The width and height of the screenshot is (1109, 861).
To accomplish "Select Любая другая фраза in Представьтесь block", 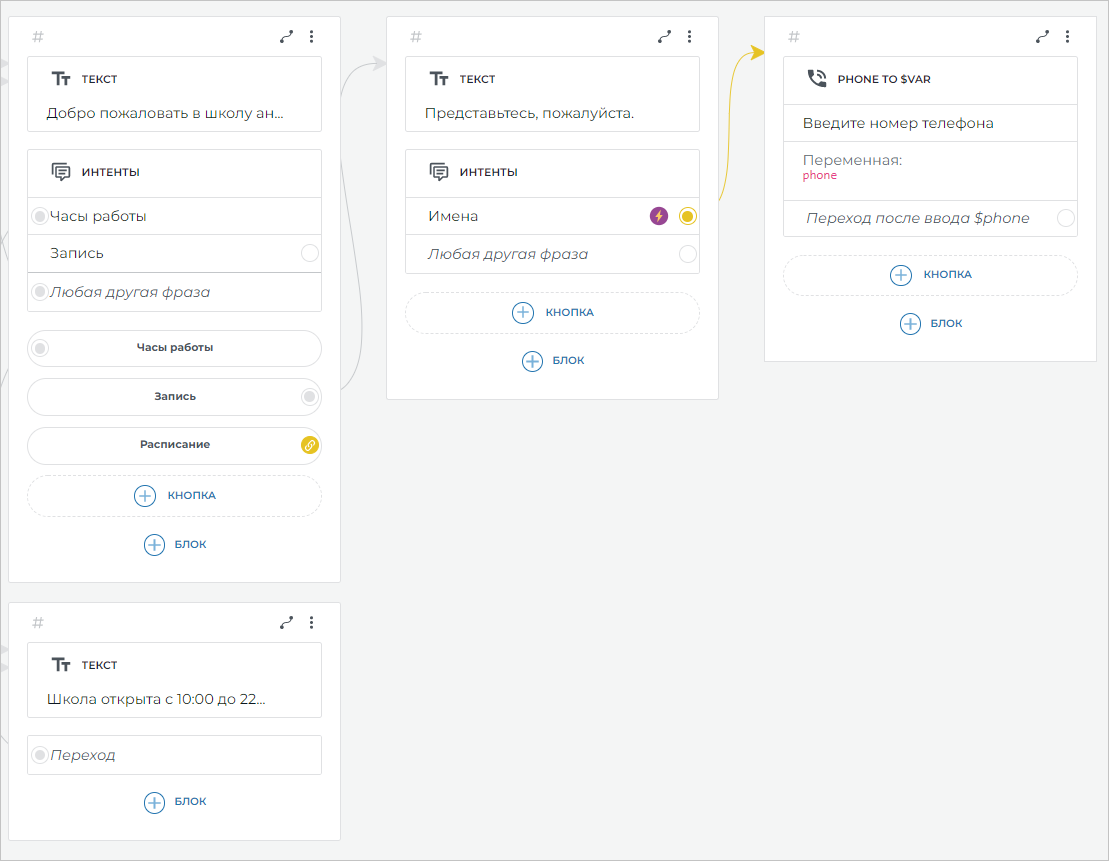I will (x=540, y=254).
